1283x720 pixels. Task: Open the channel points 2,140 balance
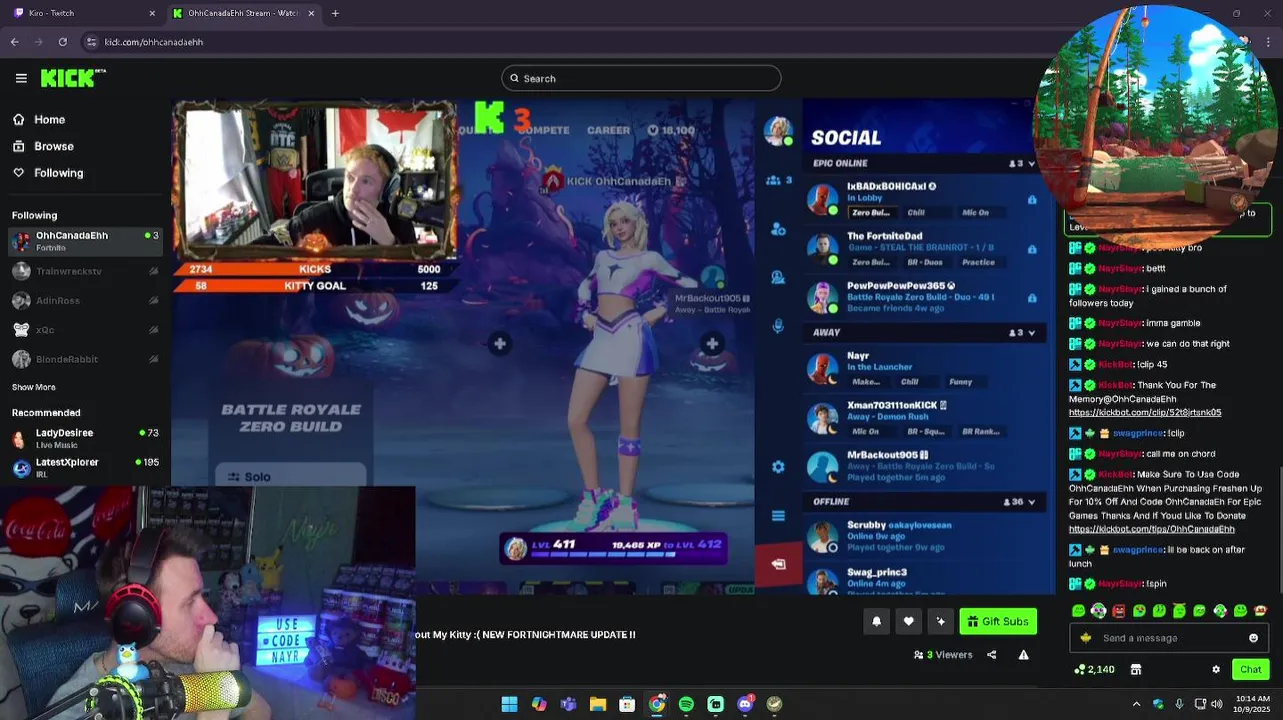[1094, 669]
